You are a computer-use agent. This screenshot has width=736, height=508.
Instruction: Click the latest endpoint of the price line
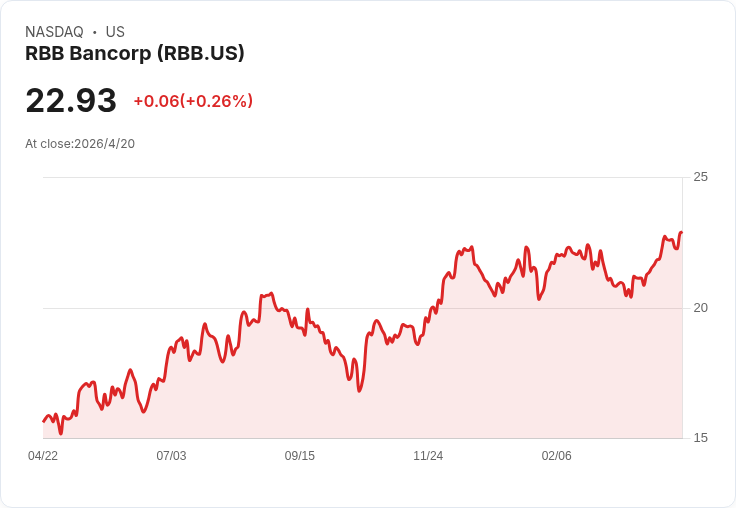click(682, 232)
